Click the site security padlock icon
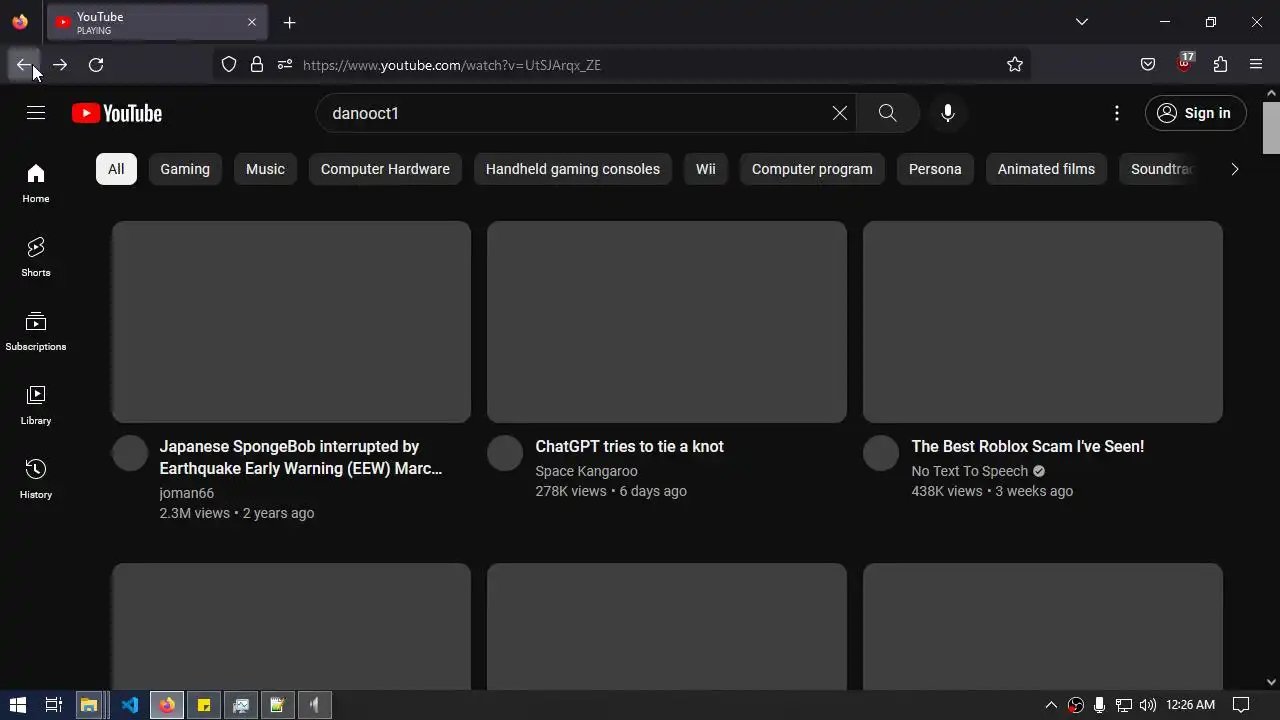The width and height of the screenshot is (1280, 720). click(x=257, y=65)
